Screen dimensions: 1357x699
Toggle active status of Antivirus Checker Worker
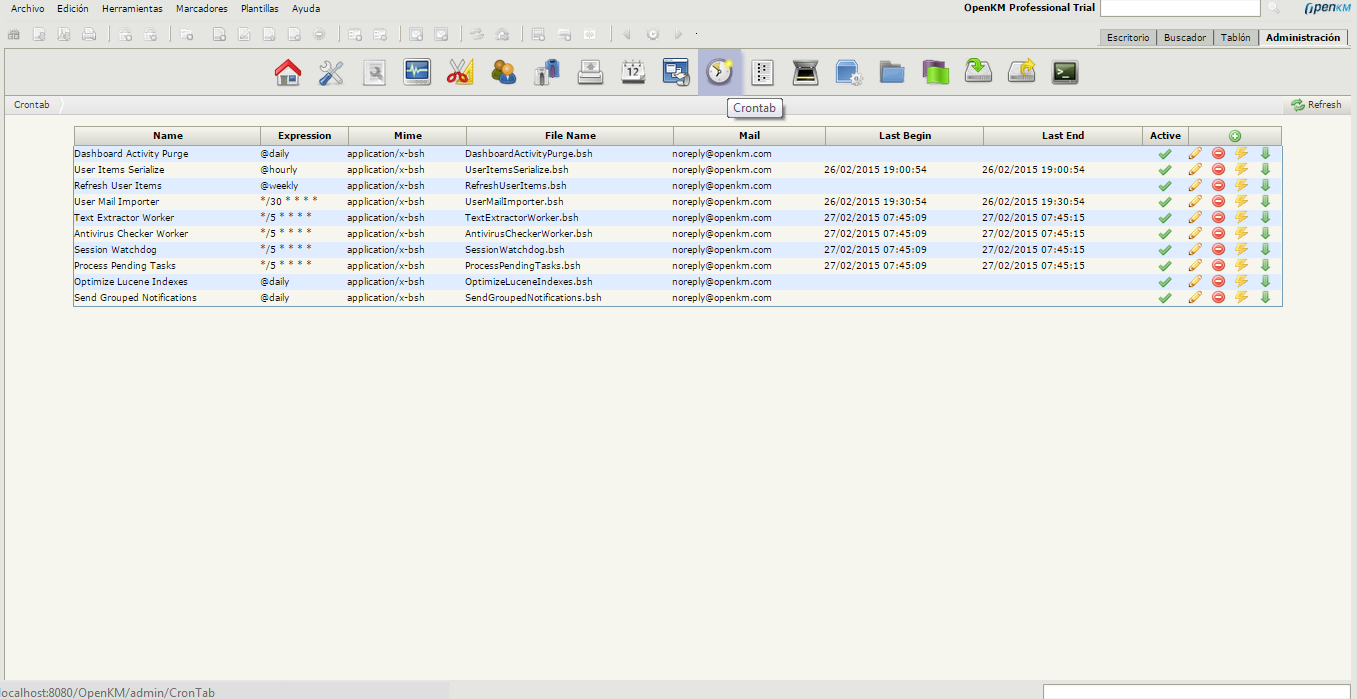[1164, 234]
